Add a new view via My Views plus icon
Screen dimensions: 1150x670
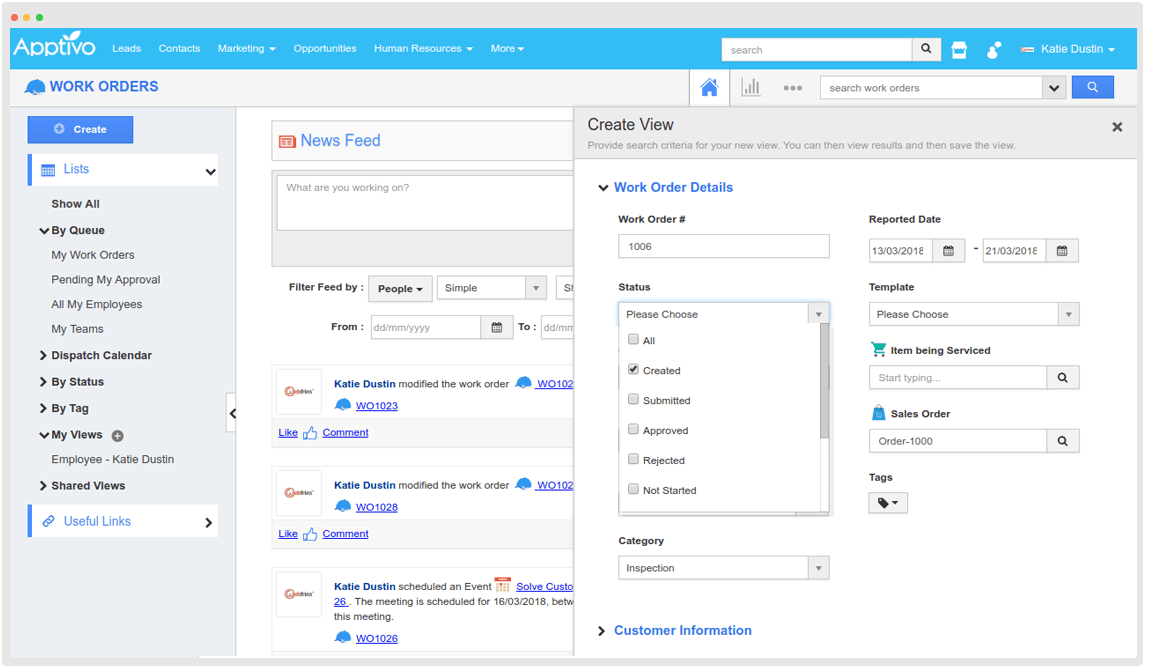pos(117,438)
